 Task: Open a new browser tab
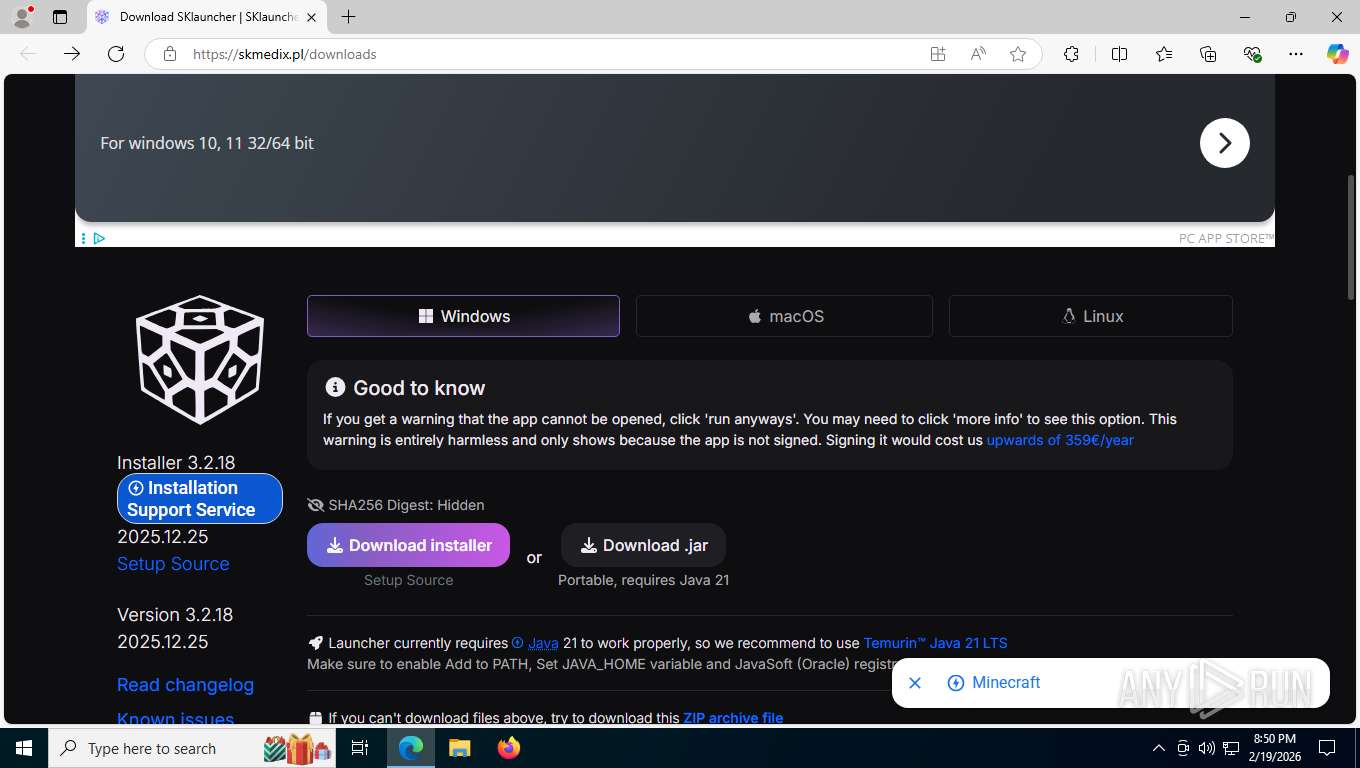coord(348,17)
